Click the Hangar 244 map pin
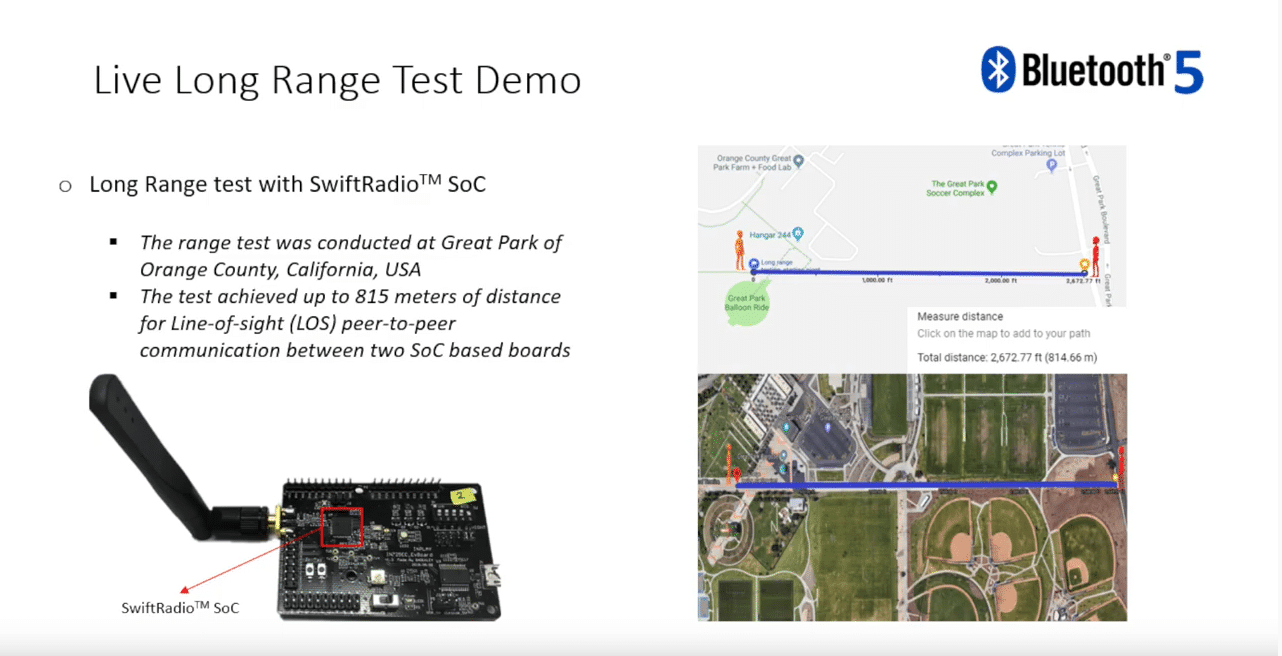 [799, 233]
